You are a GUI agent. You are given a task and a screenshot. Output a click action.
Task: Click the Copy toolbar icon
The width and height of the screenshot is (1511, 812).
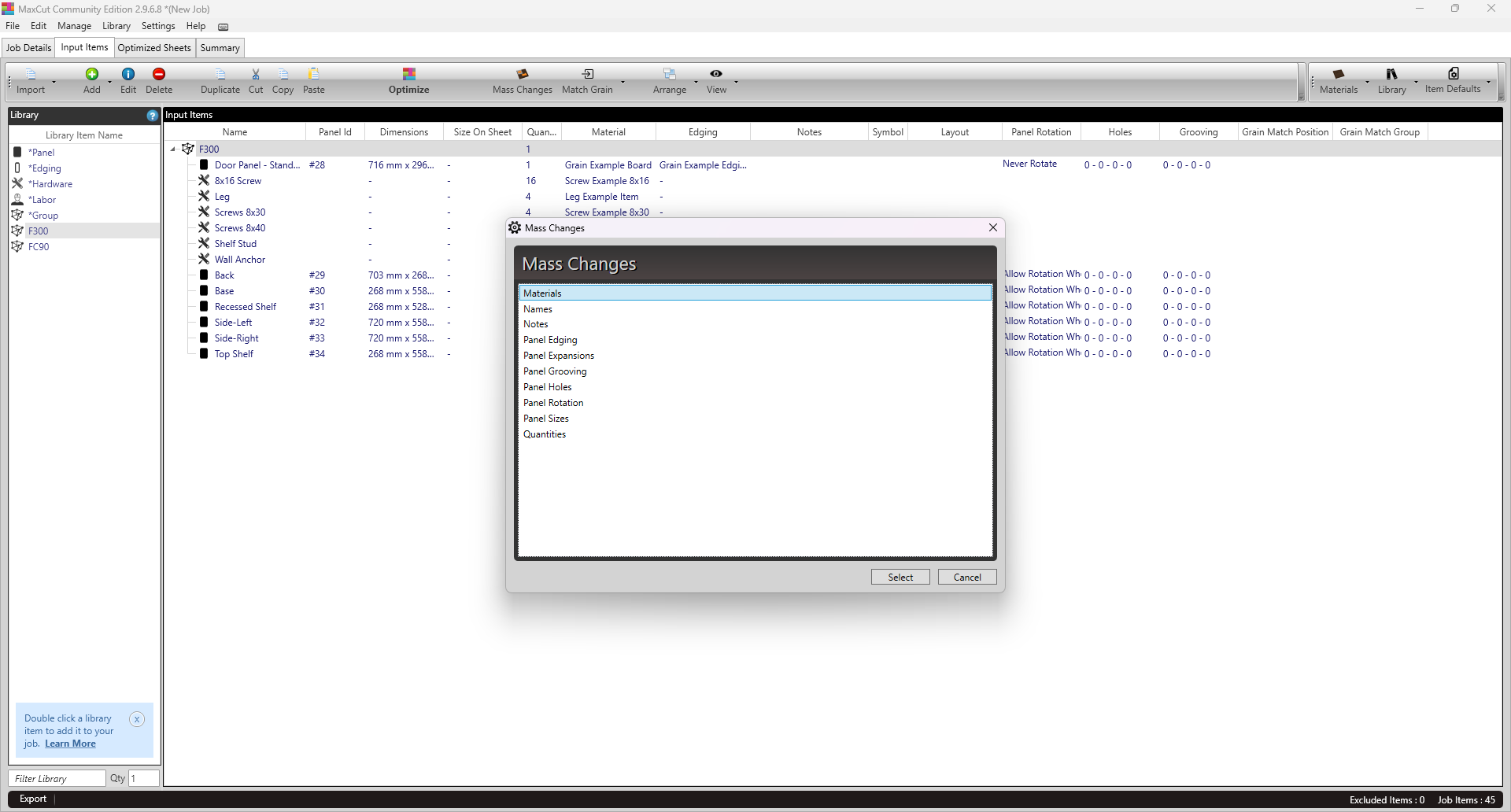283,81
